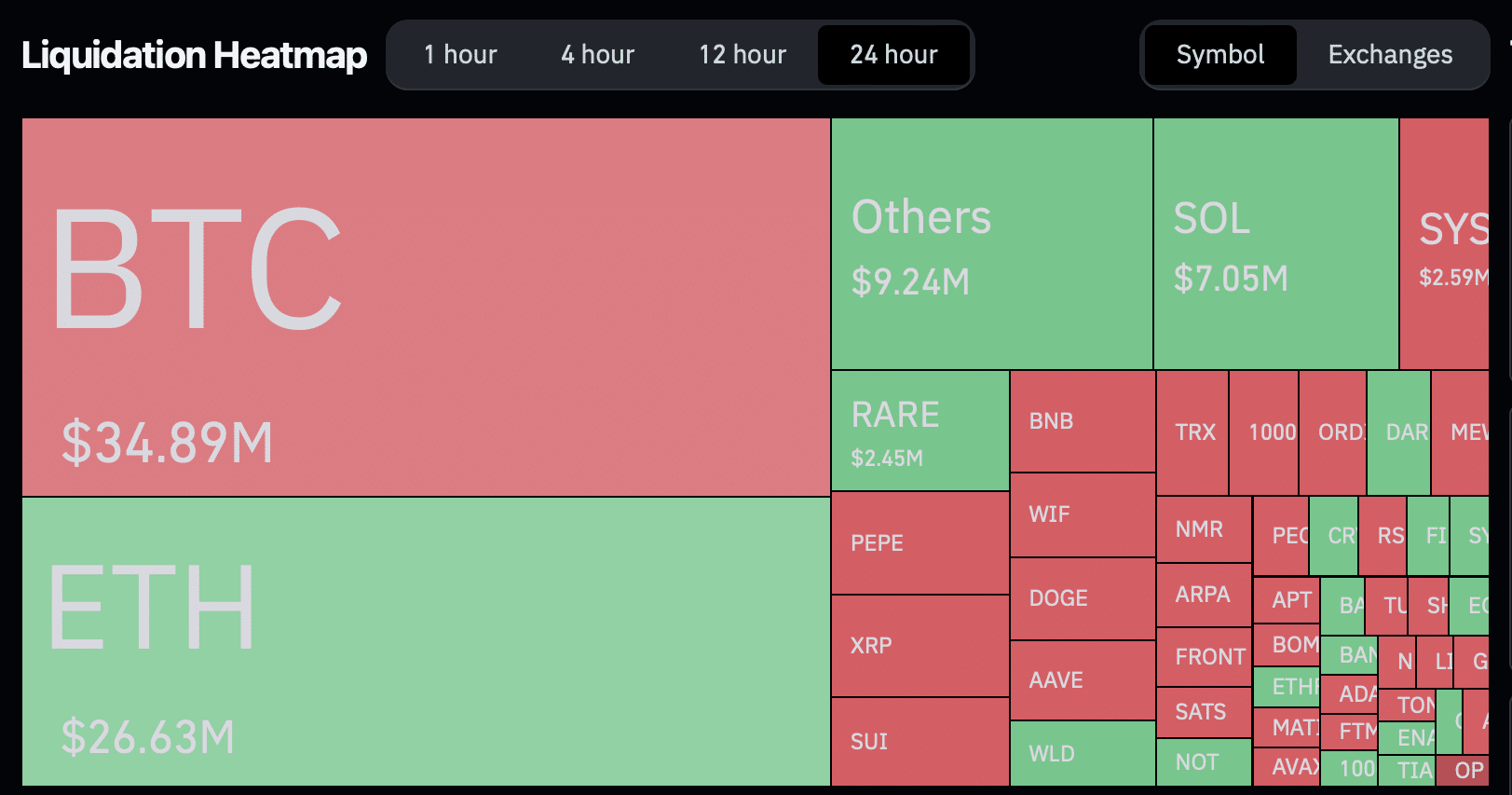Open the BTC $34.89M heatmap tile
This screenshot has width=1512, height=795.
tap(426, 307)
